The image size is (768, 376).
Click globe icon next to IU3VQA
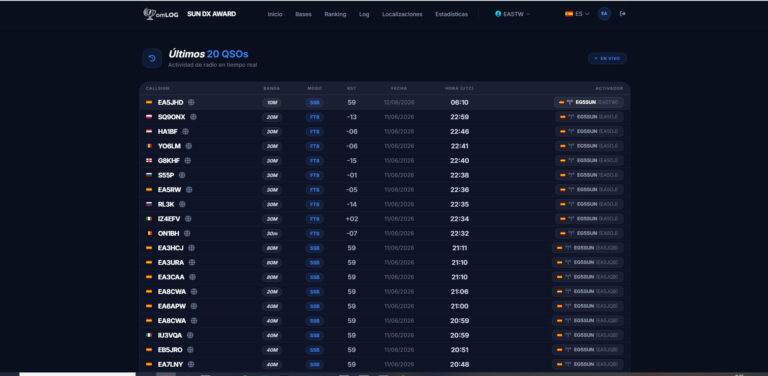click(x=190, y=335)
